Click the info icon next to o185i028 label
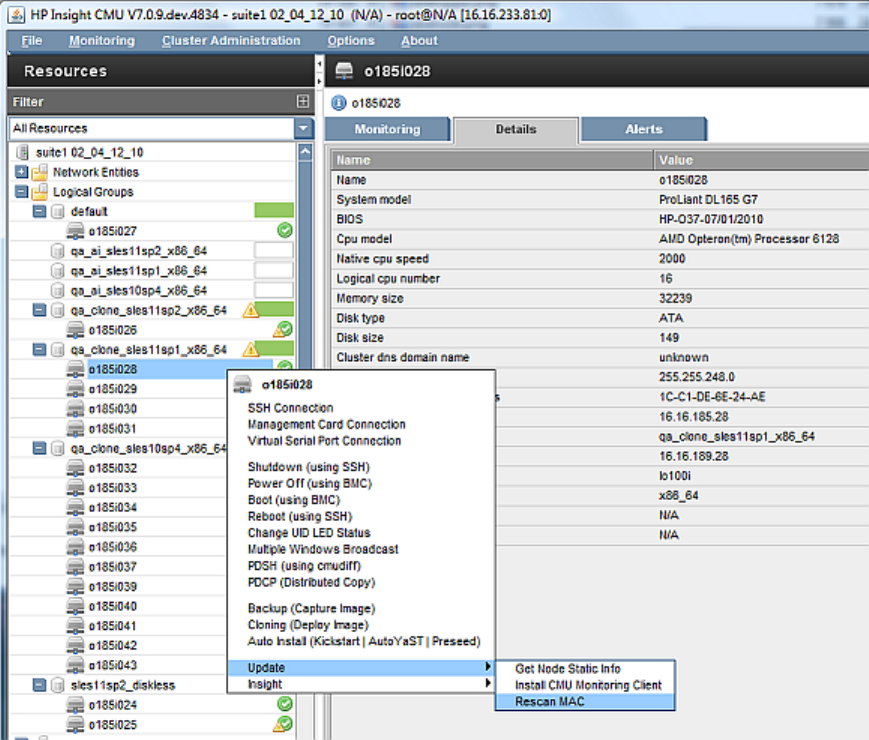869x740 pixels. pos(338,102)
